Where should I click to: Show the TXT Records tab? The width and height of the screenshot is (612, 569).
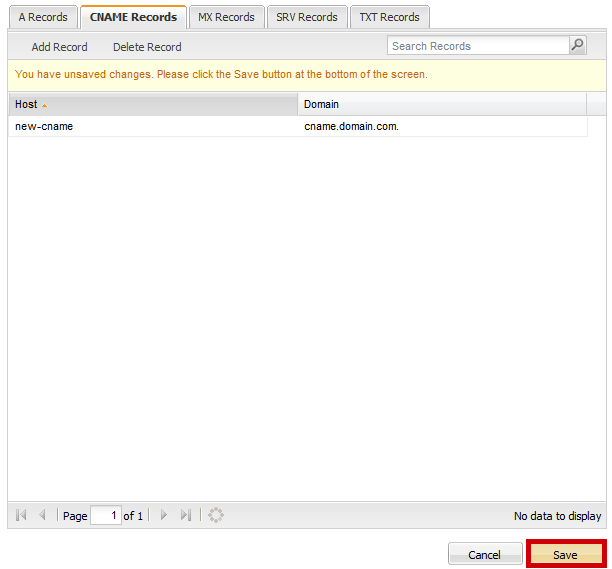coord(390,17)
